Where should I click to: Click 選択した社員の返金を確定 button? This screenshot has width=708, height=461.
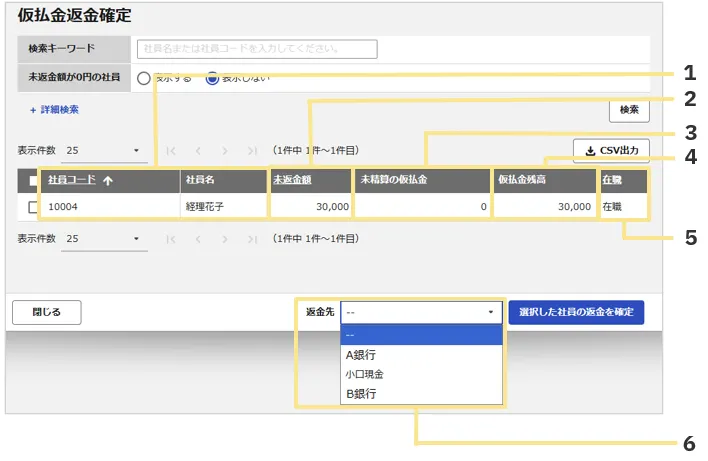click(576, 312)
